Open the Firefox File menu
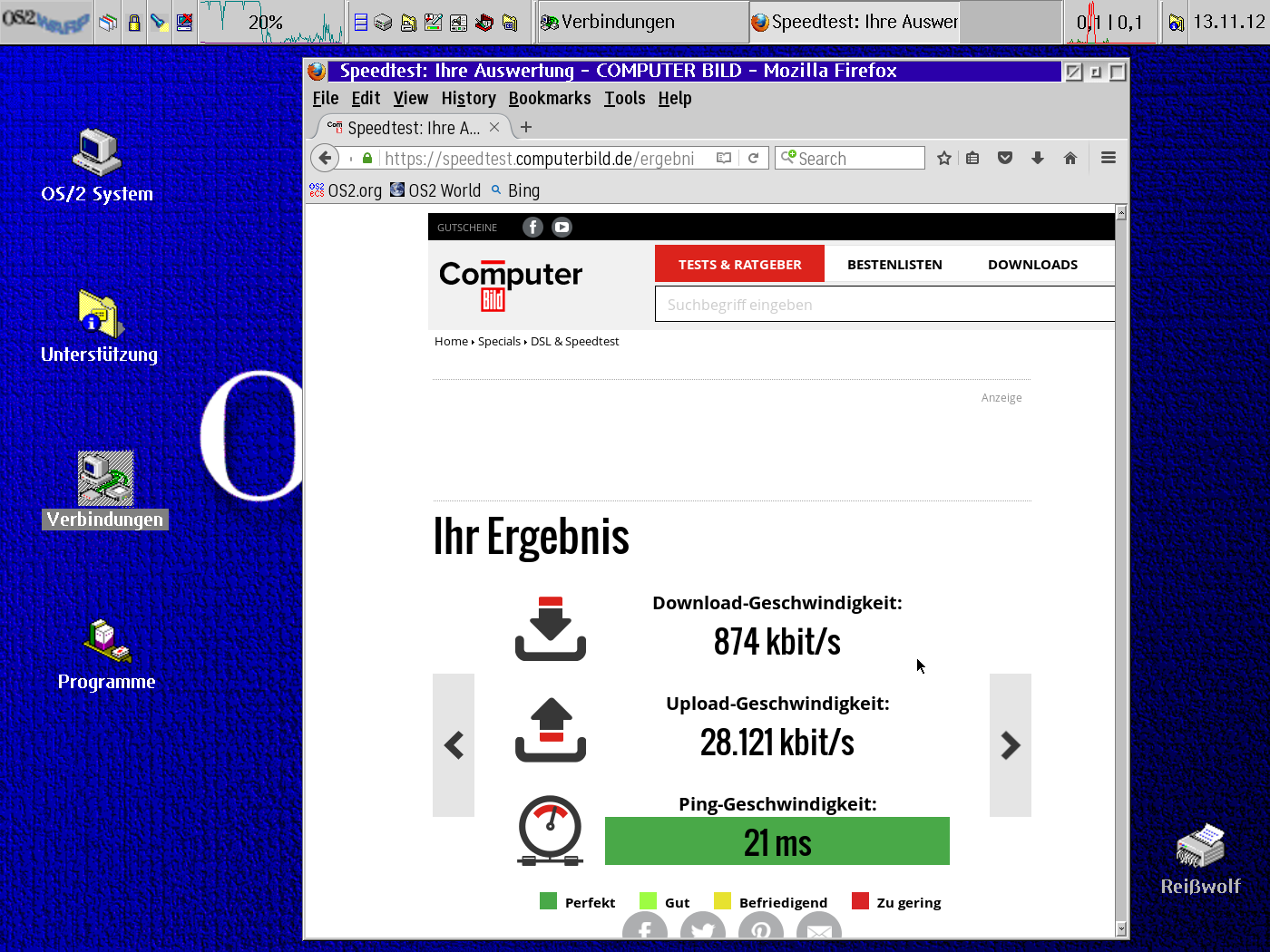This screenshot has height=952, width=1270. (x=326, y=98)
